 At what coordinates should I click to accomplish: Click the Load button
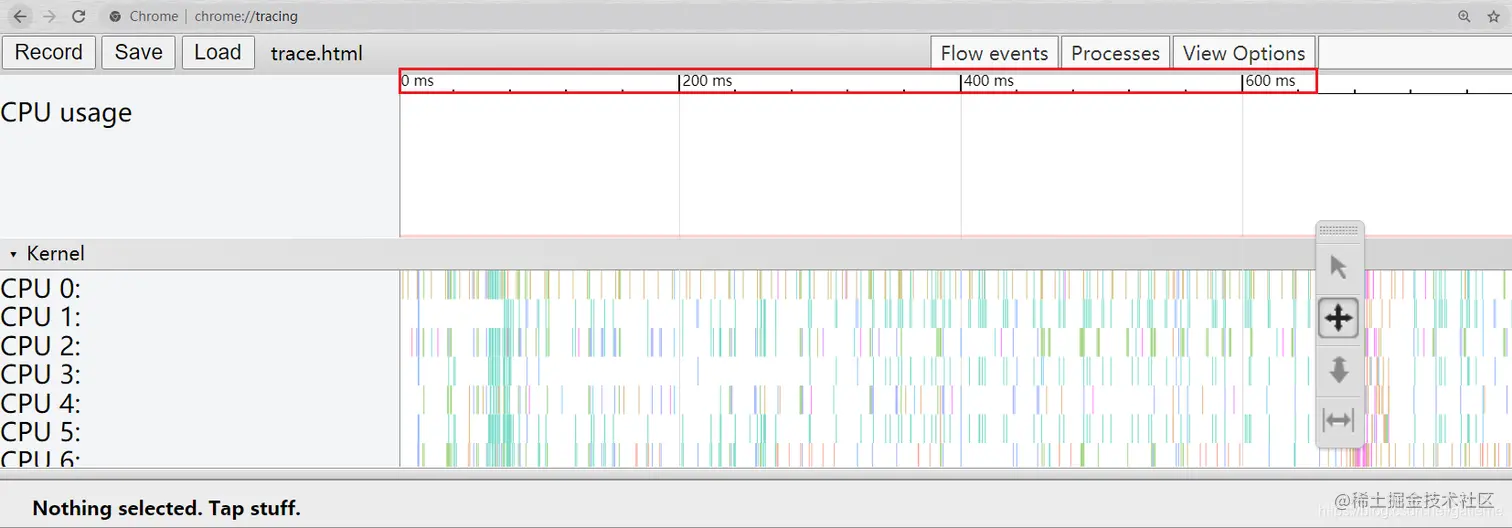218,53
